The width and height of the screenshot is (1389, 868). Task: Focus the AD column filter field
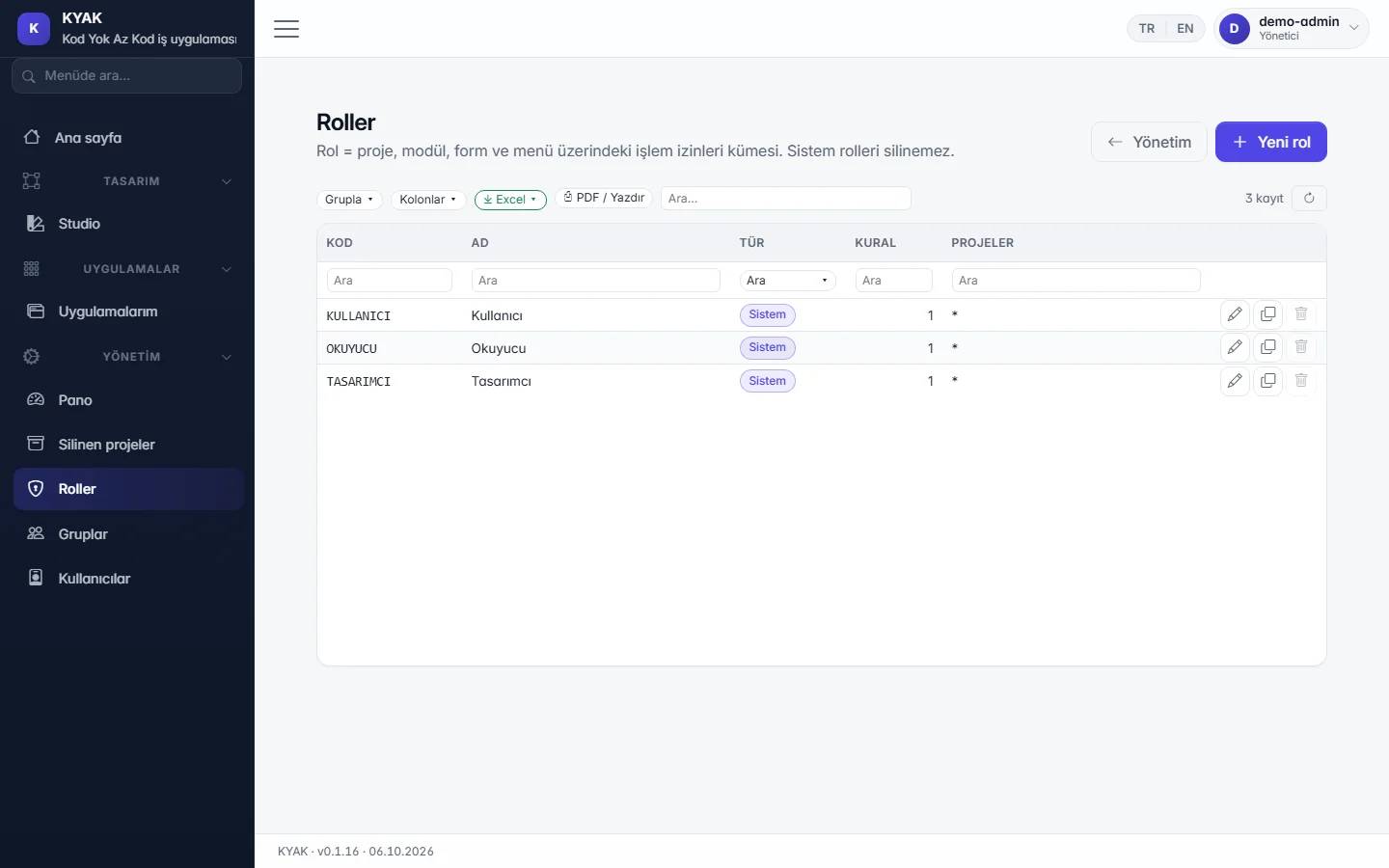point(595,281)
